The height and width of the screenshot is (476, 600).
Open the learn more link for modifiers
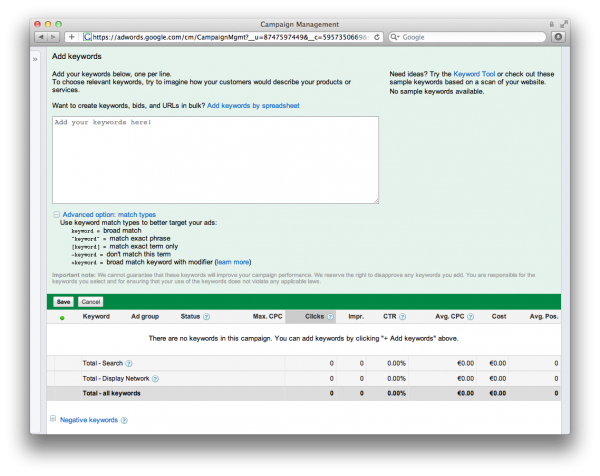232,262
